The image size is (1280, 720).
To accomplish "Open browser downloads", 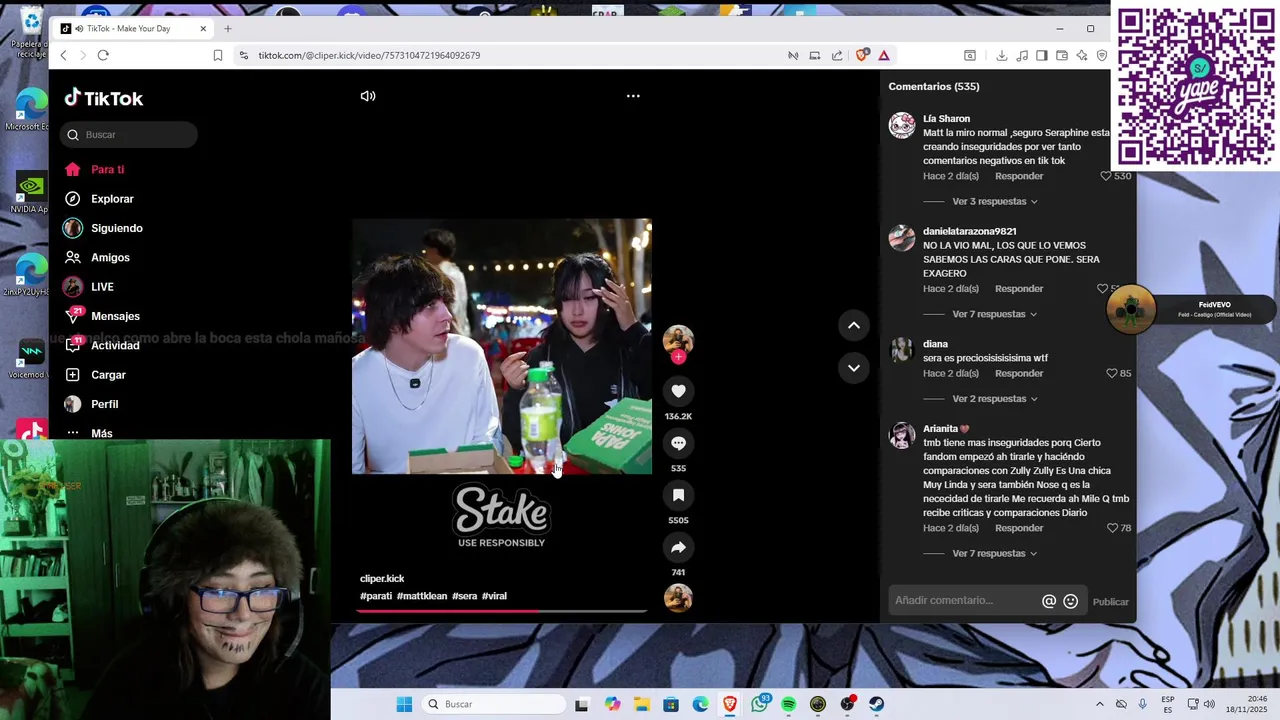I will point(1001,55).
